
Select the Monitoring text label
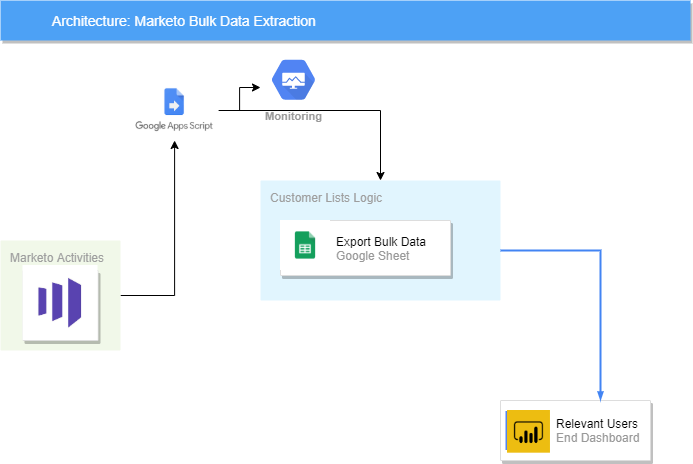click(x=293, y=117)
